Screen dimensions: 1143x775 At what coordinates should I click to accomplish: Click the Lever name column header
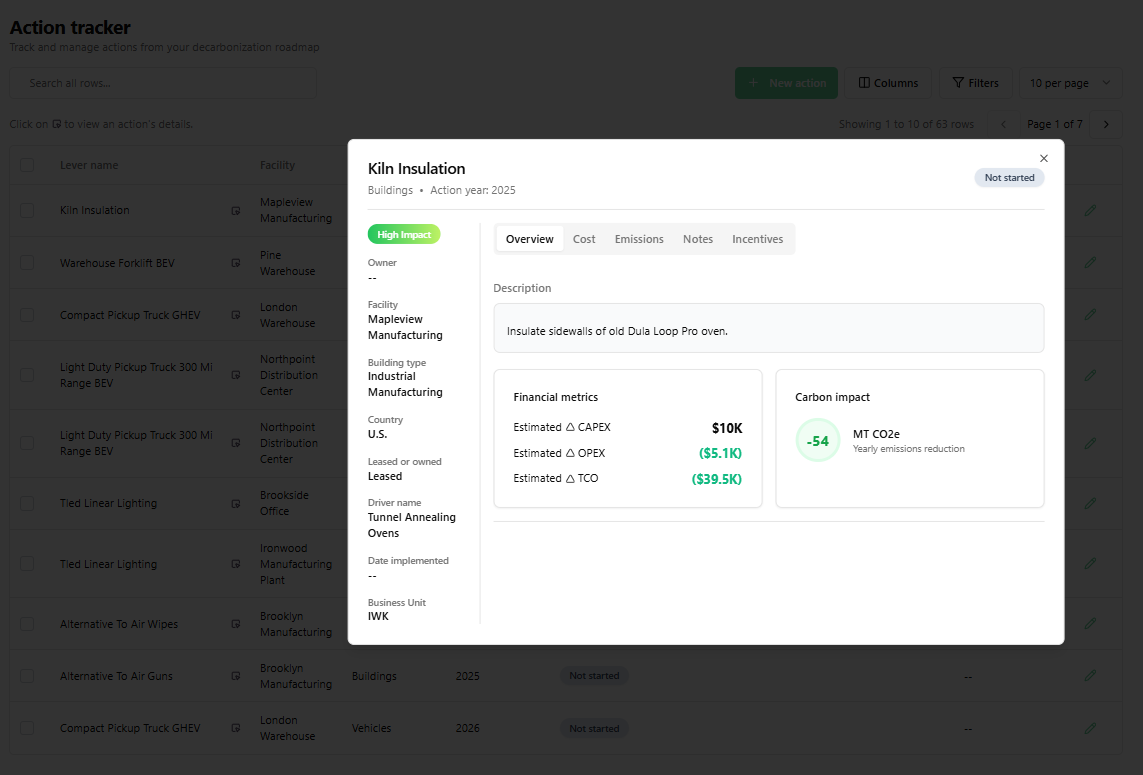tap(89, 165)
